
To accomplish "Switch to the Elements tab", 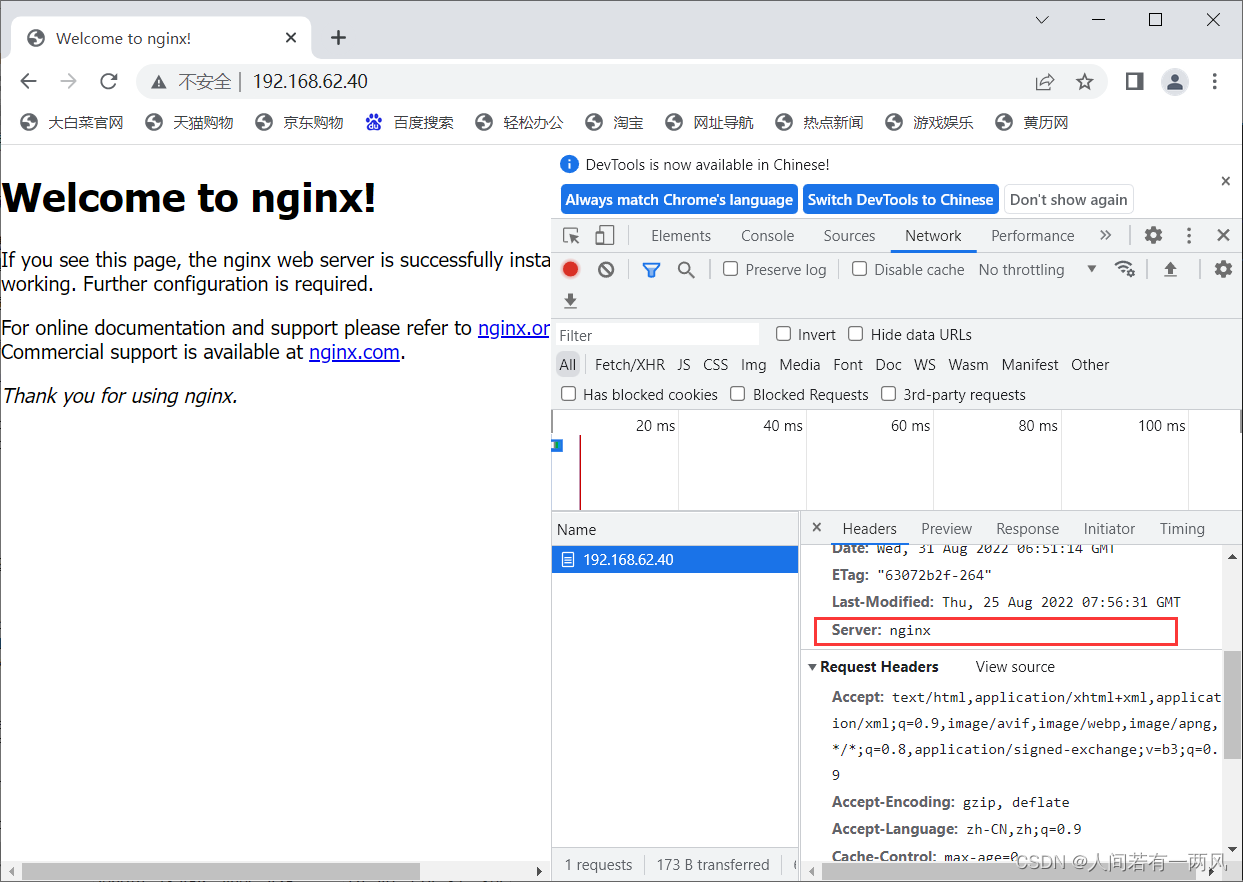I will 681,236.
